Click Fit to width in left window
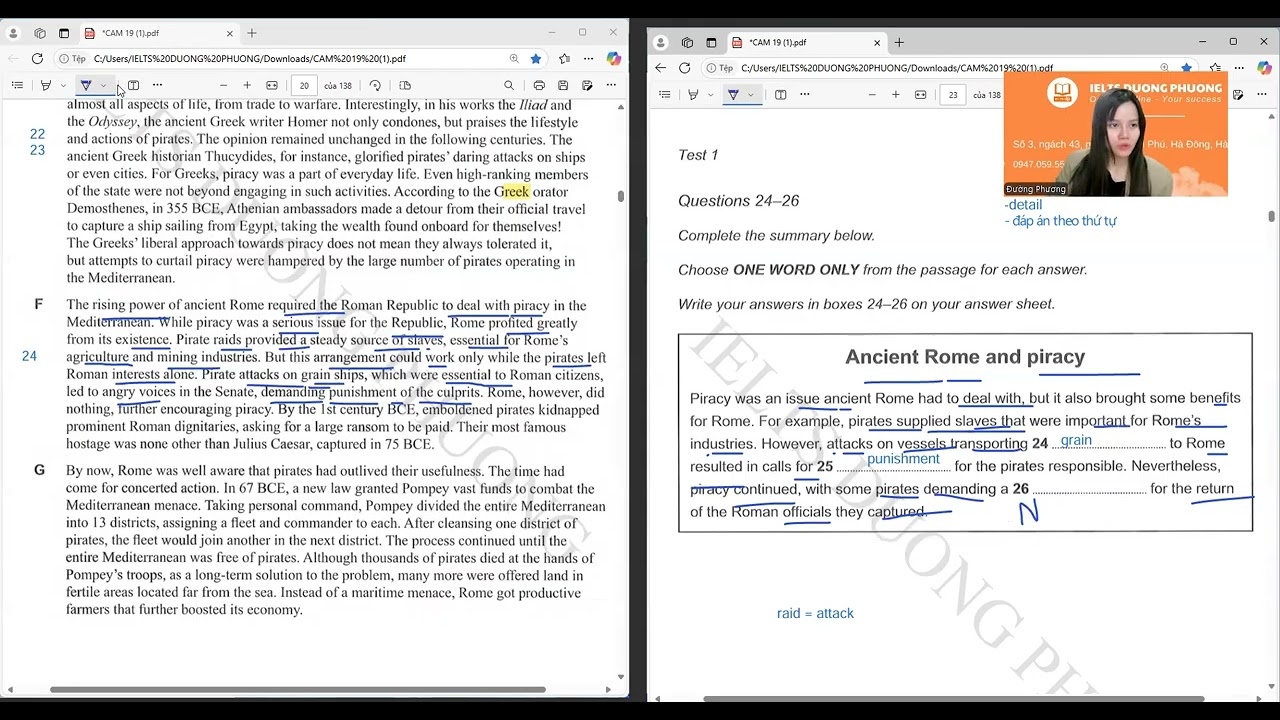The width and height of the screenshot is (1280, 720). pos(272,86)
